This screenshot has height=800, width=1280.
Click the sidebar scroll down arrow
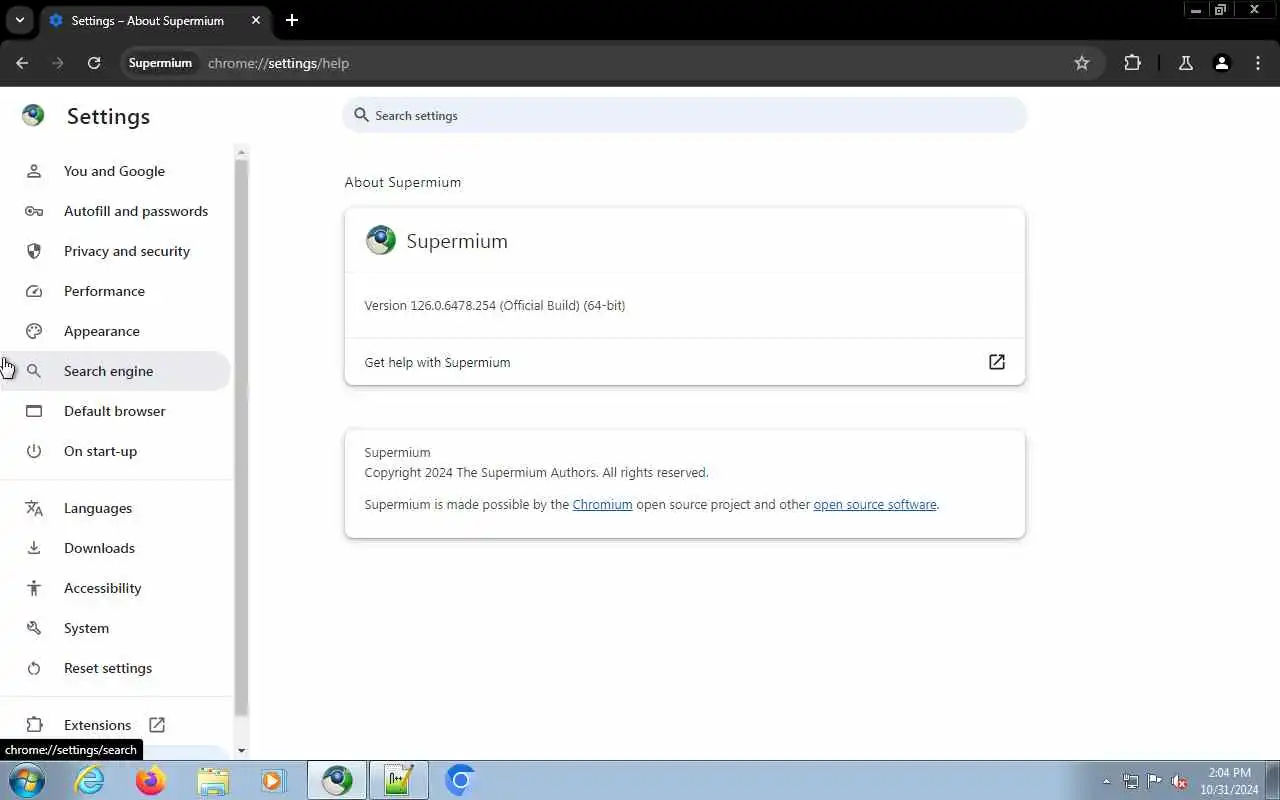pos(241,751)
